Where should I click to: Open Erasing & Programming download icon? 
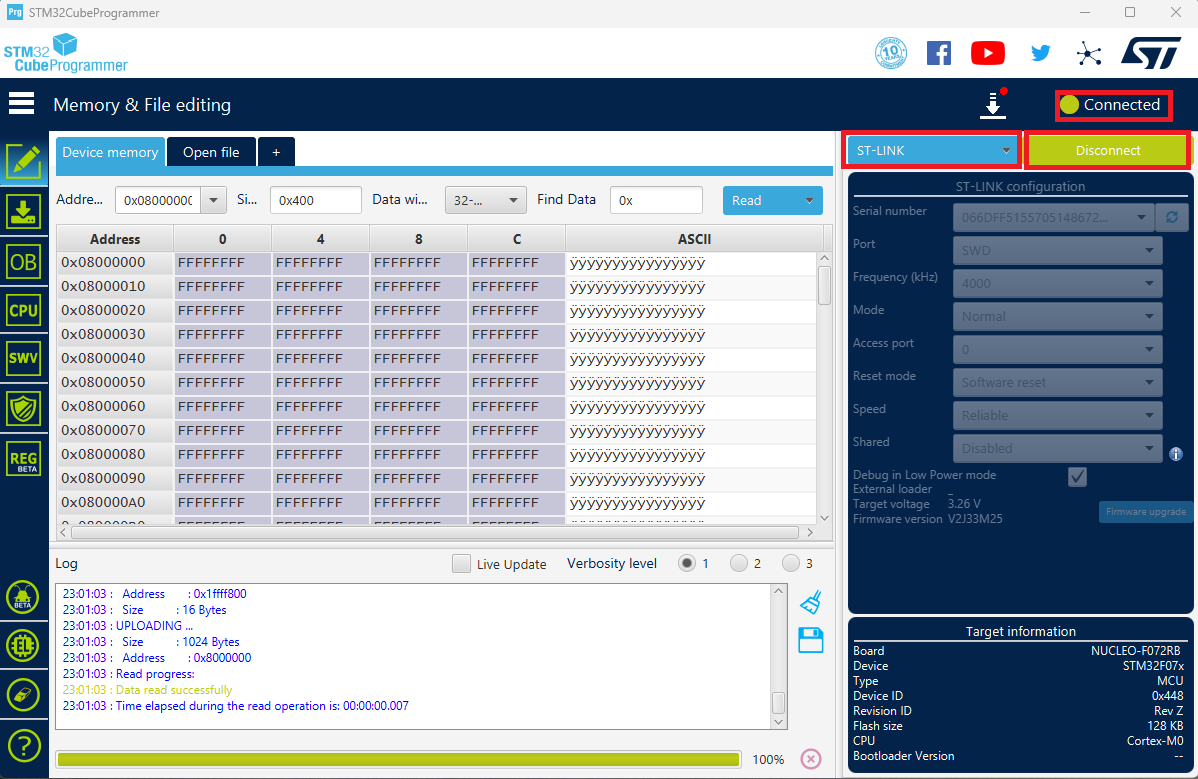click(x=24, y=212)
